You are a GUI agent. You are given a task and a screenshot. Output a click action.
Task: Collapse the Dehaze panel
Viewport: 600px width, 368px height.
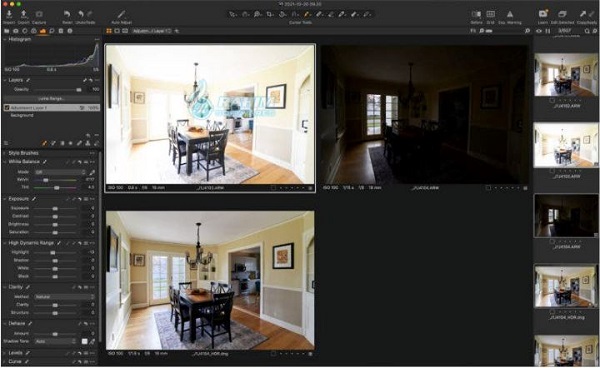click(5, 324)
